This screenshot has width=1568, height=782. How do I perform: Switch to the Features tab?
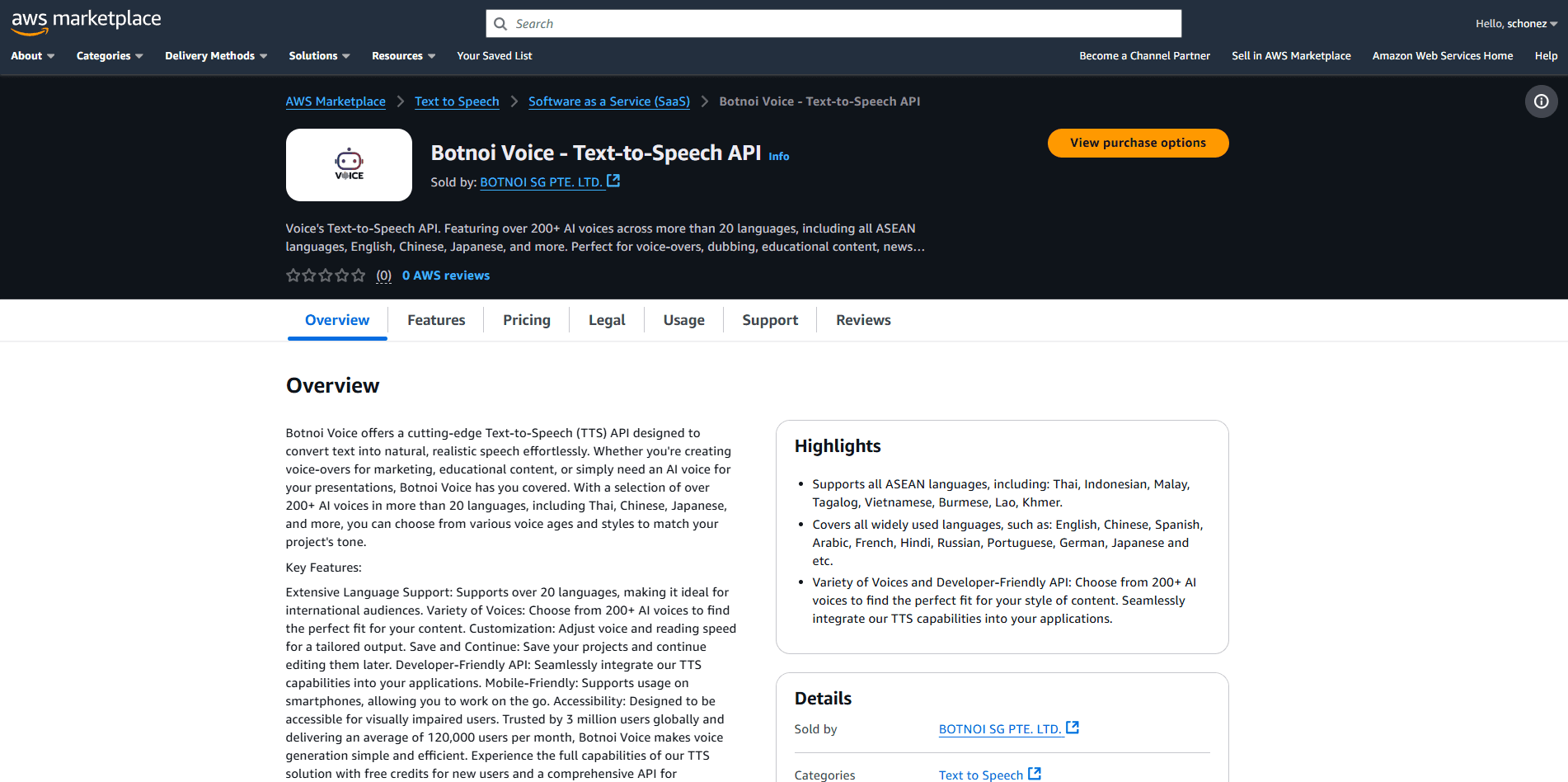[436, 320]
